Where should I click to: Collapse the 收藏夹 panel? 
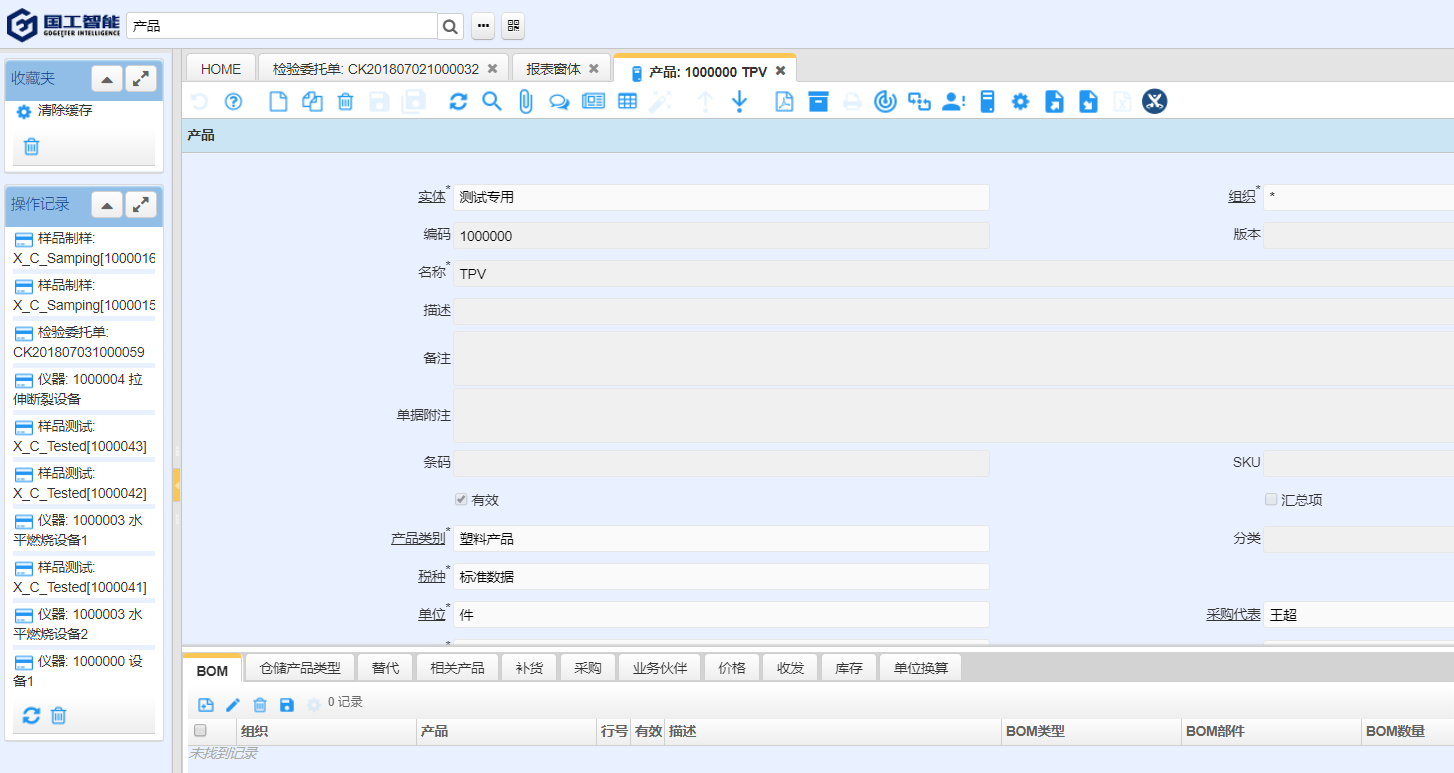pos(106,78)
